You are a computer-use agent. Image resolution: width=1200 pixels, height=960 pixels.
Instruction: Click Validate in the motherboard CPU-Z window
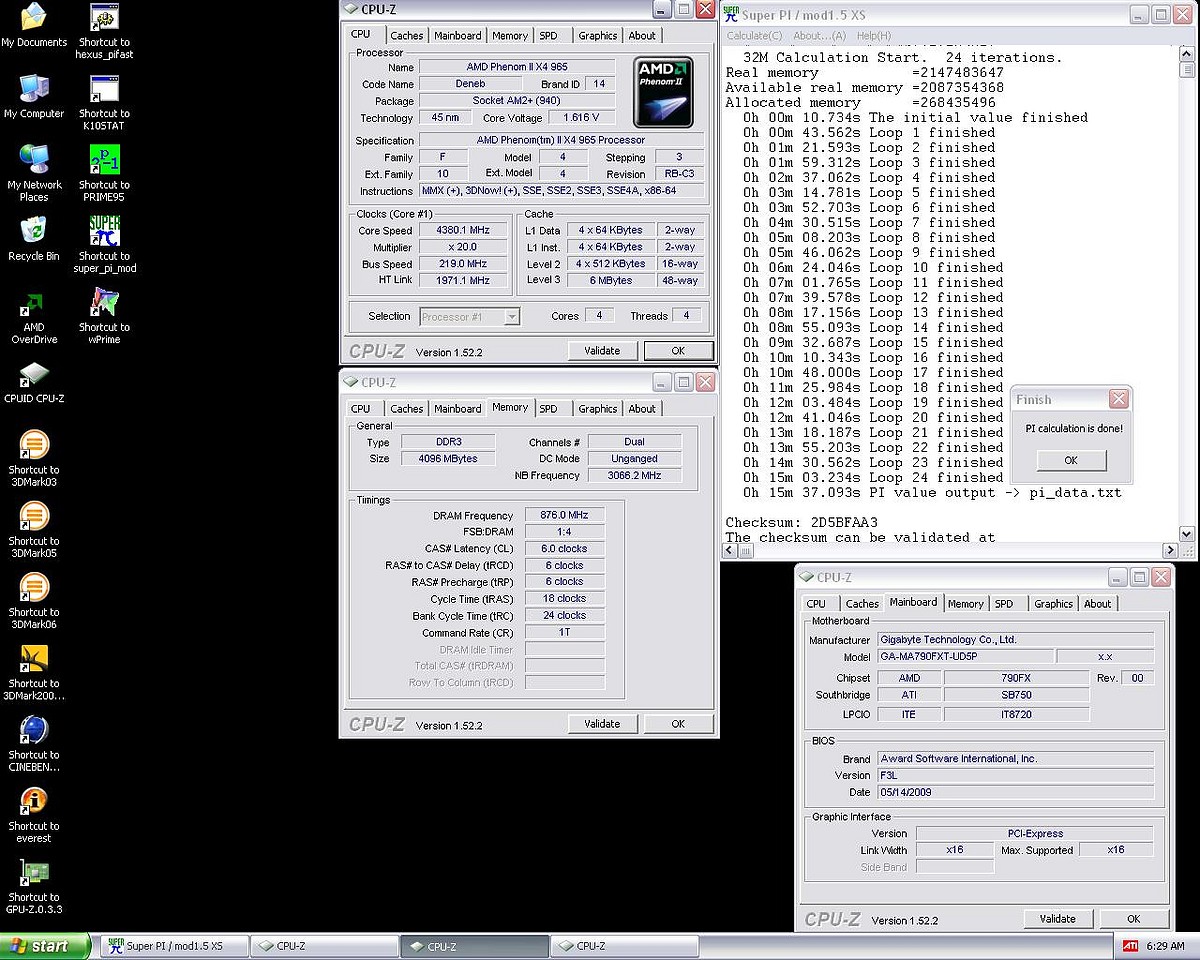(x=1058, y=919)
